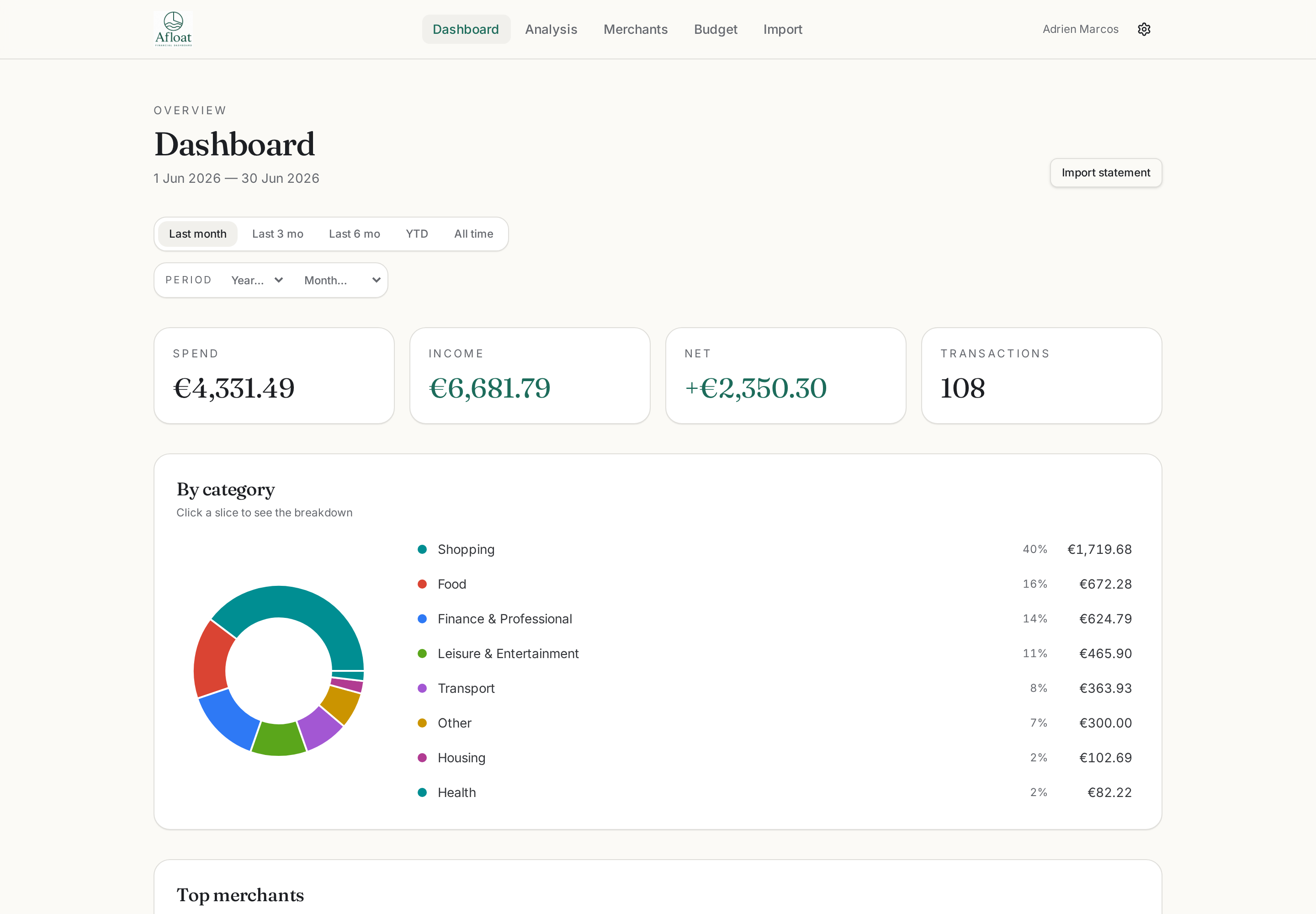
Task: Click the €465.90 amount
Action: click(x=1105, y=654)
